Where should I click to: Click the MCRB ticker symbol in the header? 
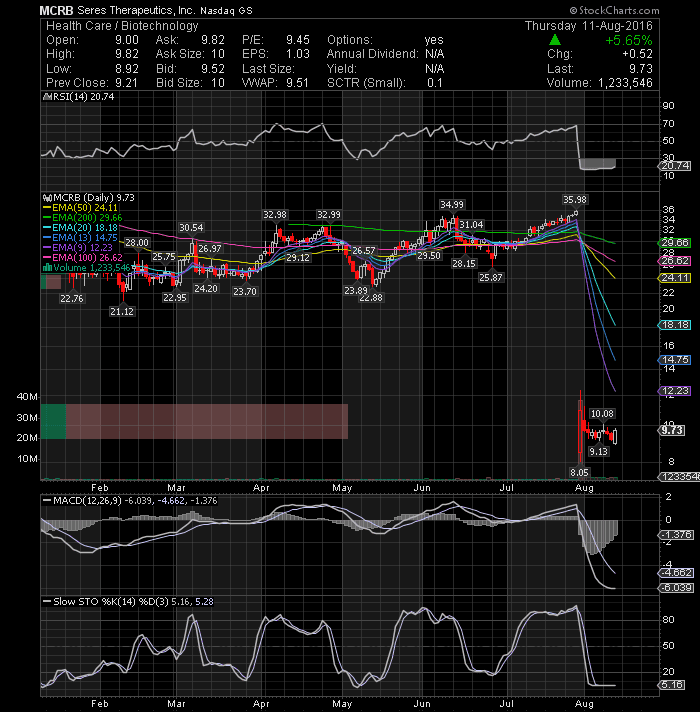(x=56, y=10)
